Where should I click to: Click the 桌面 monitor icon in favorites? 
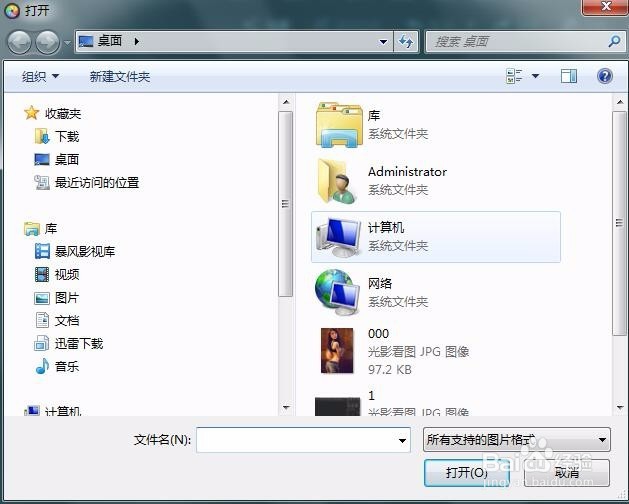pyautogui.click(x=42, y=159)
